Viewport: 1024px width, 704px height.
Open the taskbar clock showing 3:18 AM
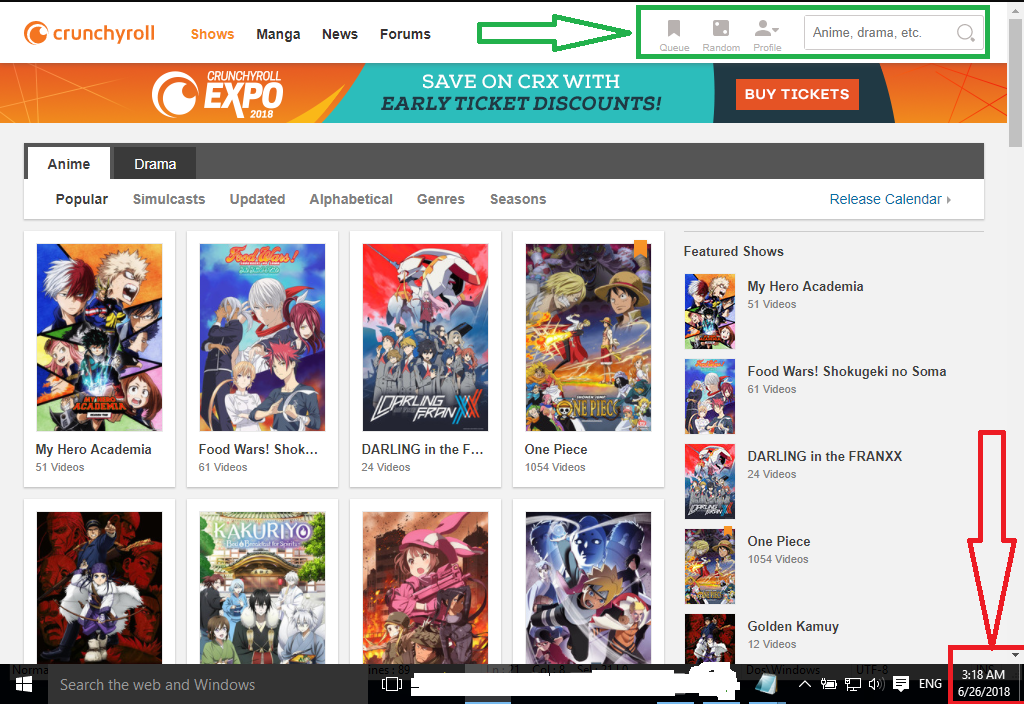[983, 683]
